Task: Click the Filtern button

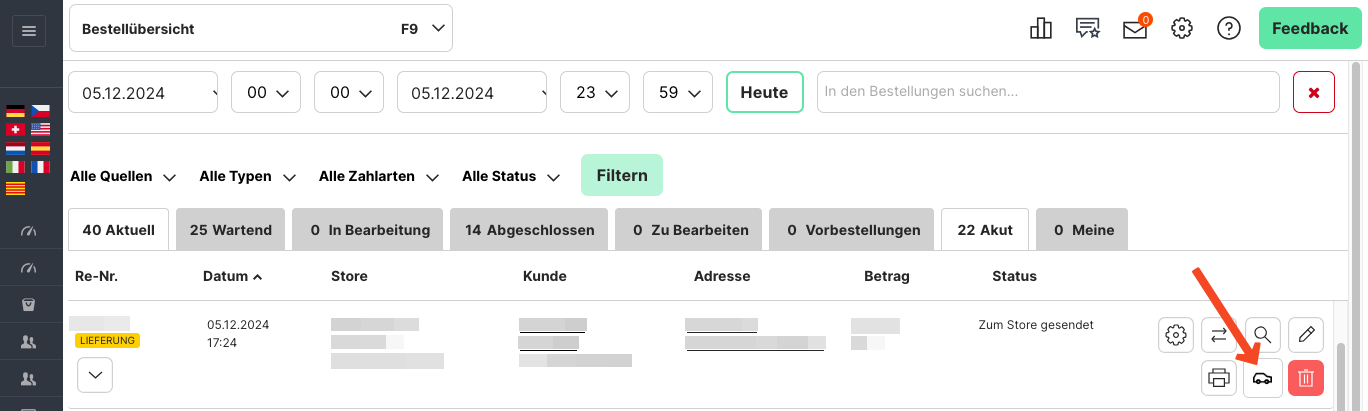Action: pyautogui.click(x=621, y=175)
